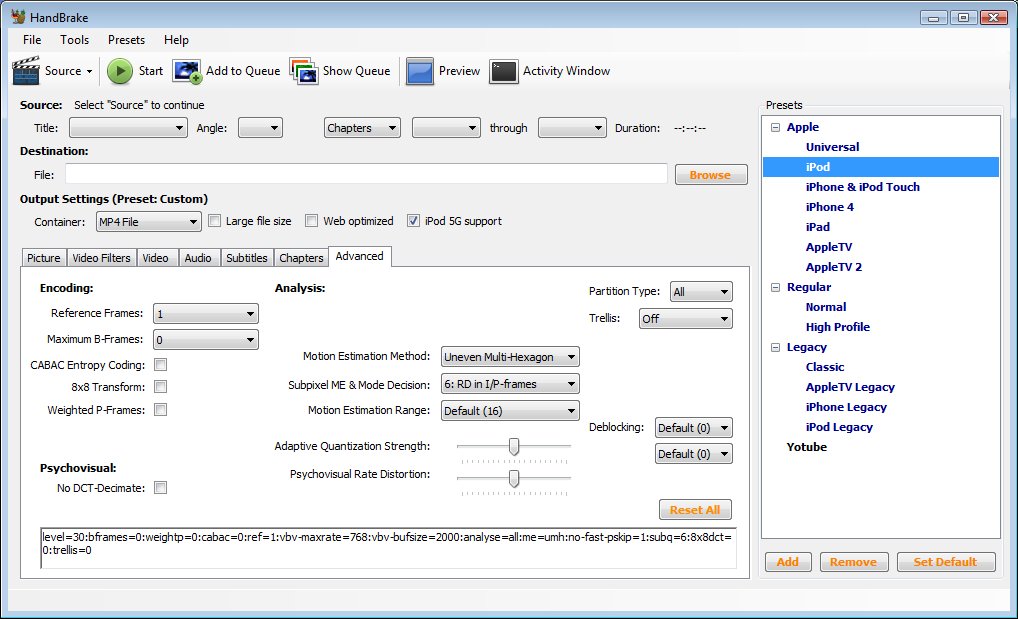Click the Browse button
1018x619 pixels.
click(x=711, y=175)
